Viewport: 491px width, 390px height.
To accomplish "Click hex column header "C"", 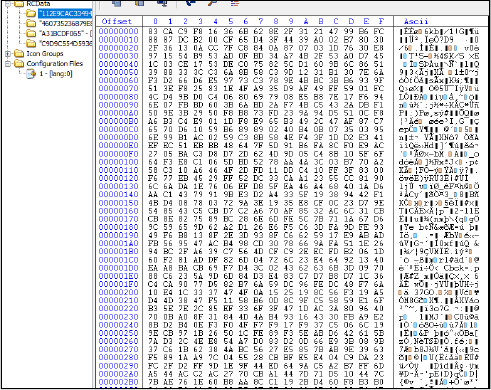I will (336, 21).
